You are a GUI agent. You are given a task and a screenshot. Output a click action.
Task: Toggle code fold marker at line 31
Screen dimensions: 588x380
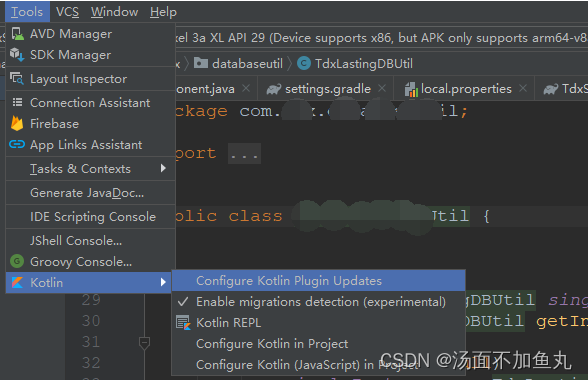coord(144,342)
